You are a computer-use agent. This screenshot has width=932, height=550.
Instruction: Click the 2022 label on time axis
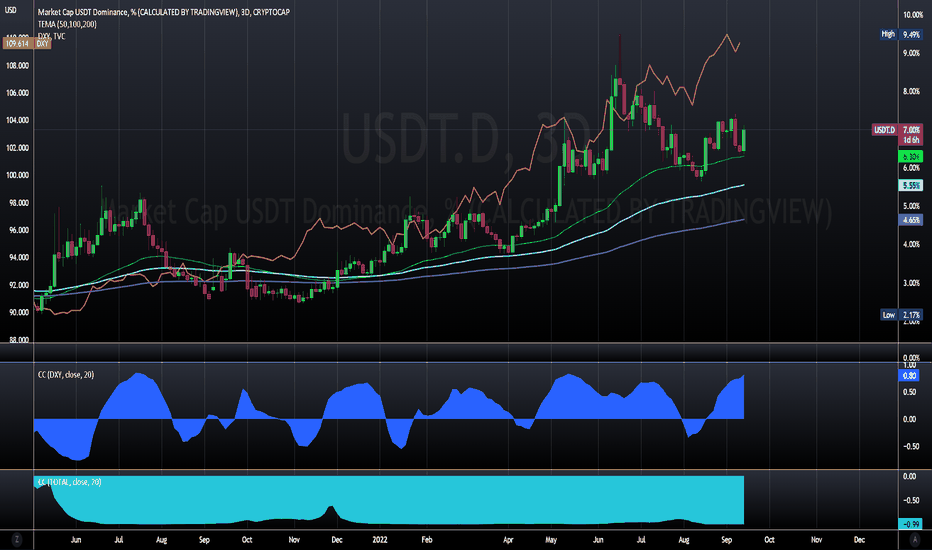(380, 540)
